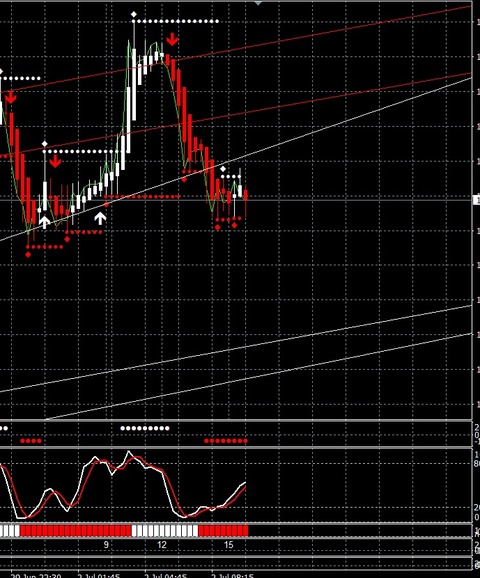Click the "2 Jul 04:45" time axis label
480x578 pixels.
165,575
